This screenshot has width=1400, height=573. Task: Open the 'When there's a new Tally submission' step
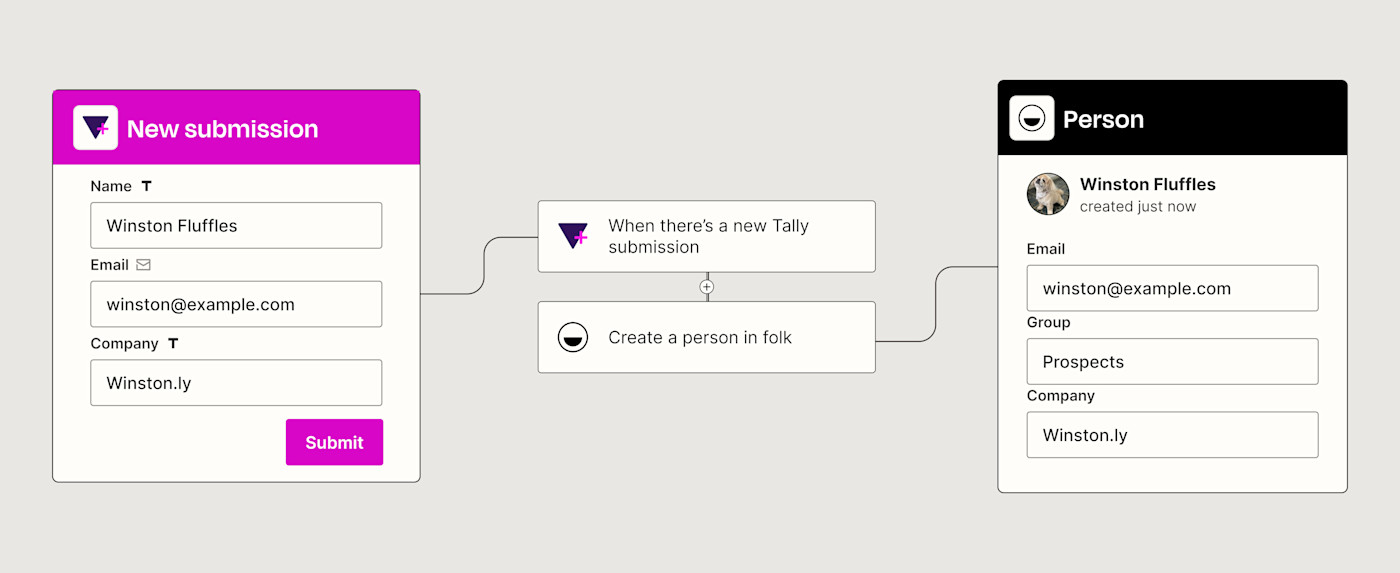707,236
